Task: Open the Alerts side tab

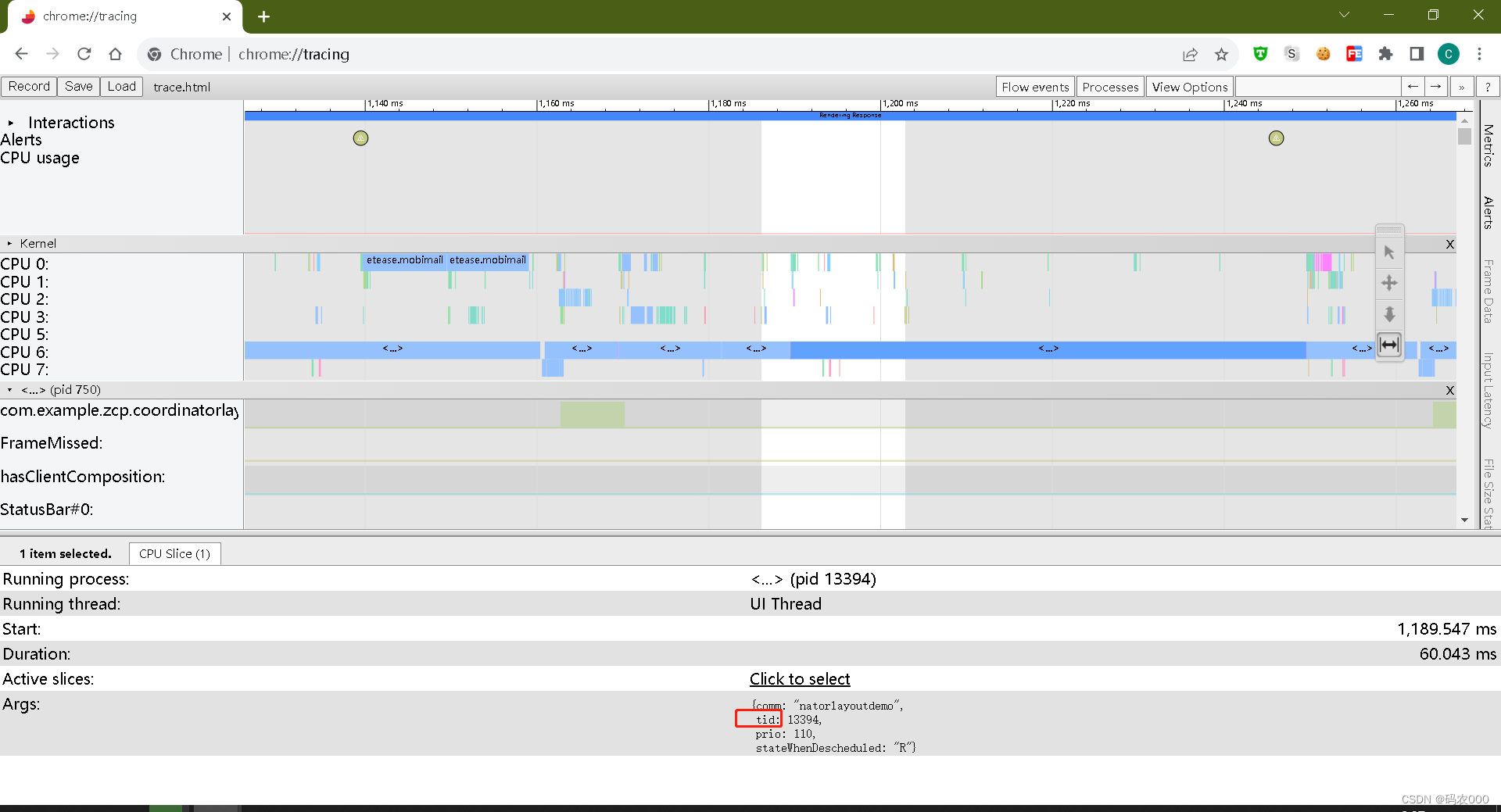Action: [x=1488, y=212]
